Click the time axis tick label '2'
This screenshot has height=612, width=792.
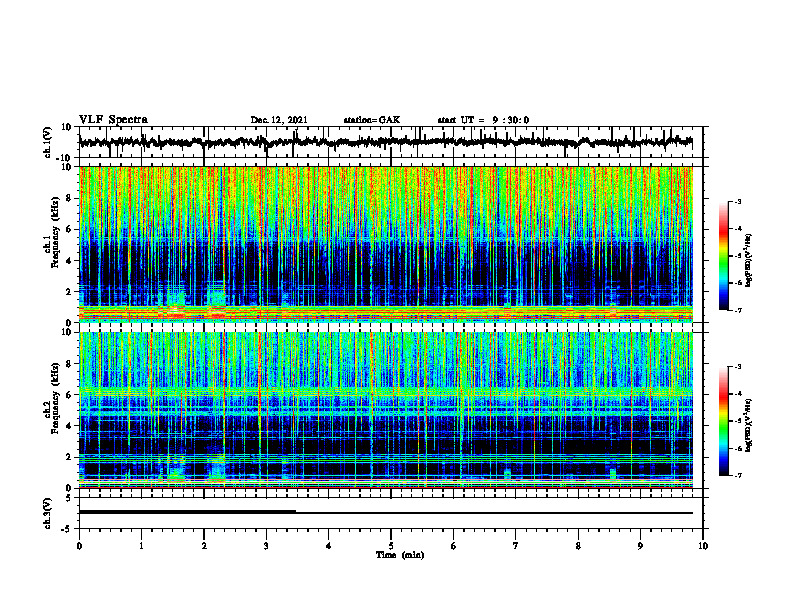204,546
